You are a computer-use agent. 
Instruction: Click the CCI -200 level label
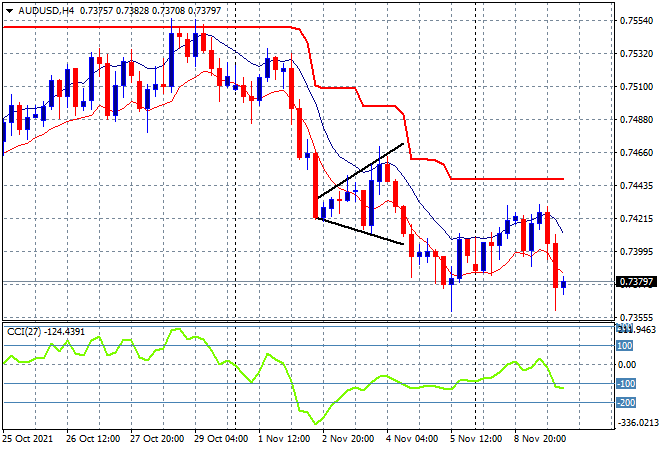(x=626, y=403)
